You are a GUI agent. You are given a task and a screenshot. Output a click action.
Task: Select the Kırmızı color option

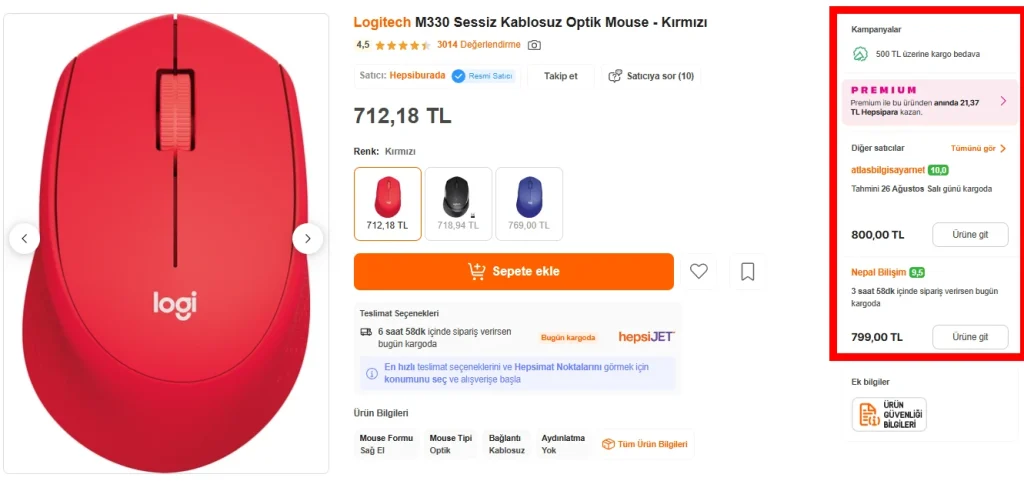pos(387,204)
